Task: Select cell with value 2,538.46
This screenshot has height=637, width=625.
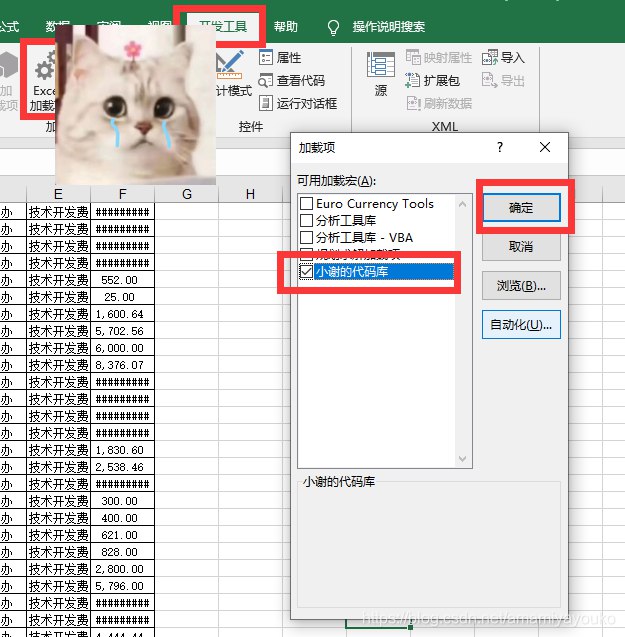Action: 122,467
